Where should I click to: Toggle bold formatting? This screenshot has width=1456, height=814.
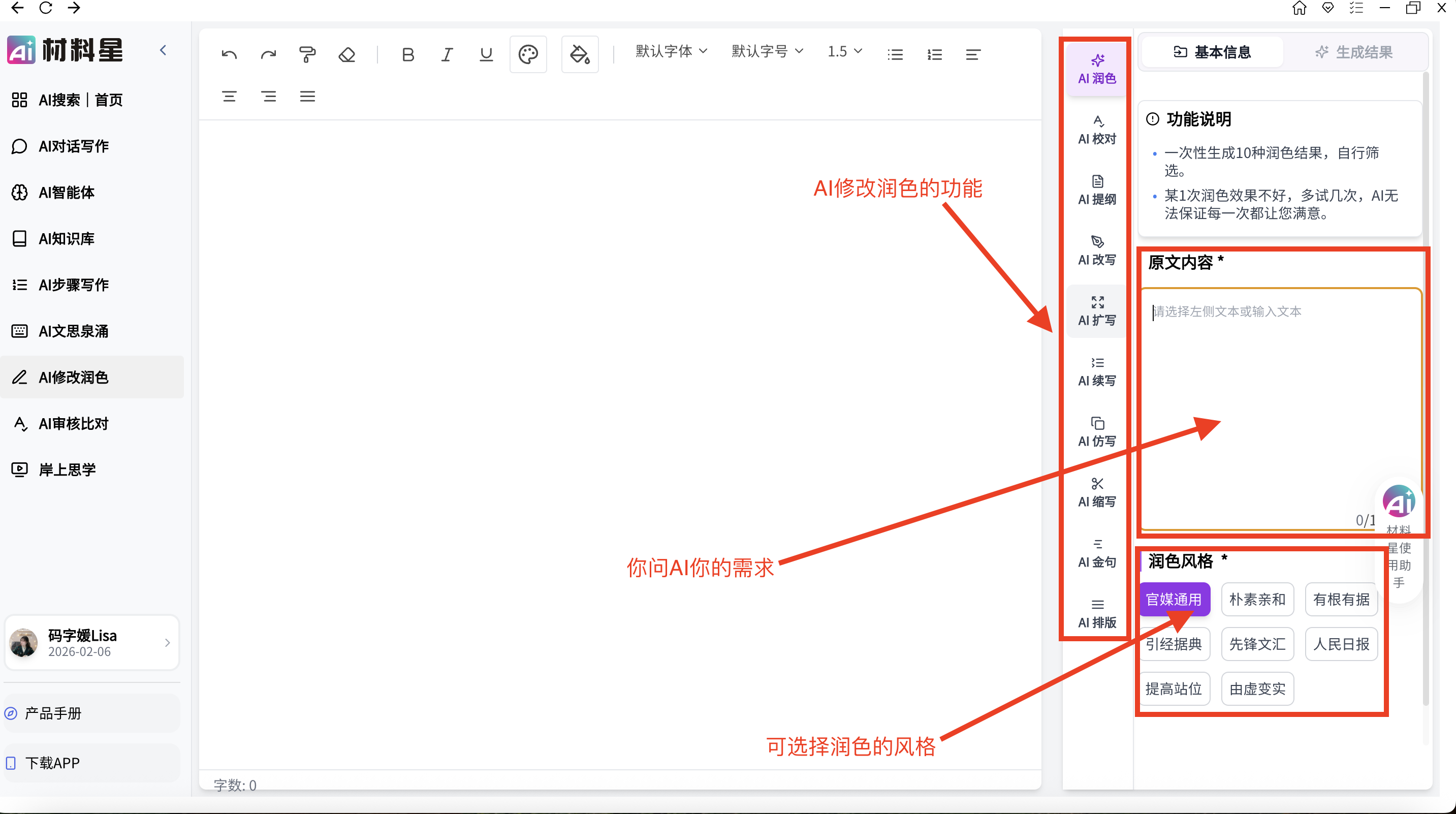point(408,54)
